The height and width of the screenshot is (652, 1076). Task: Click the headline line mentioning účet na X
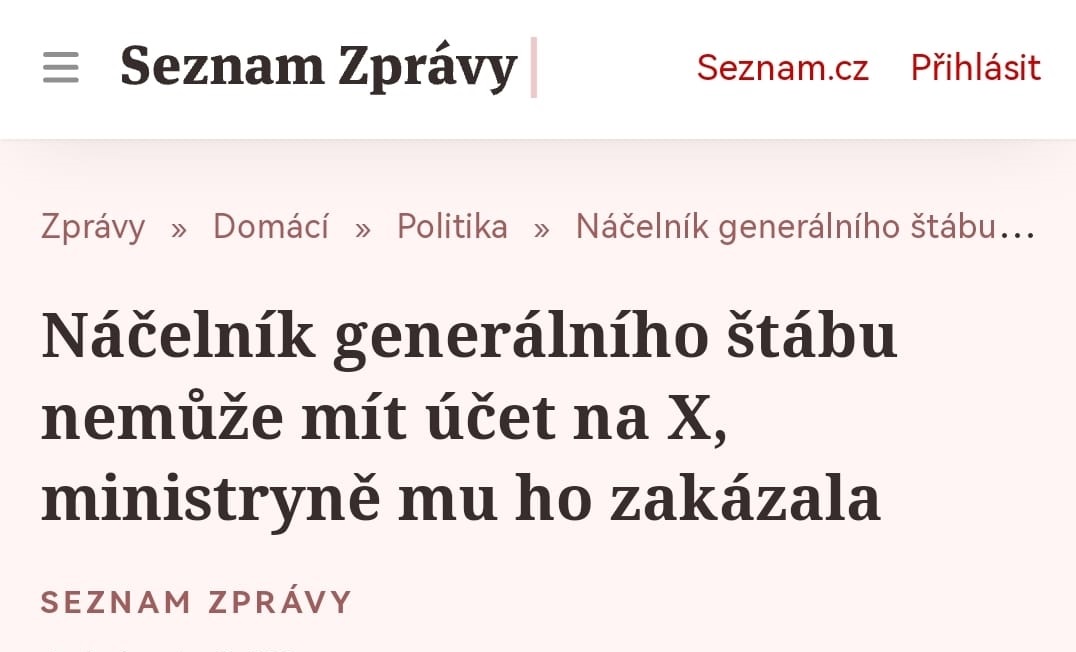[x=384, y=418]
